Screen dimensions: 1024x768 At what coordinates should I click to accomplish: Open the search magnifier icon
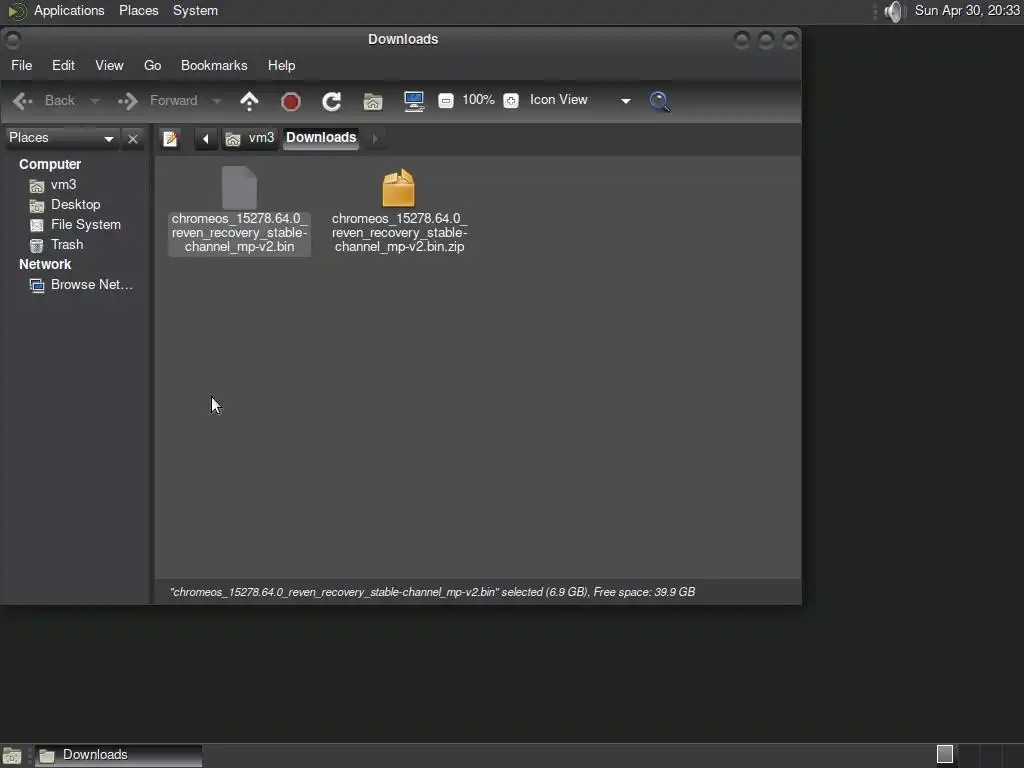pos(660,101)
